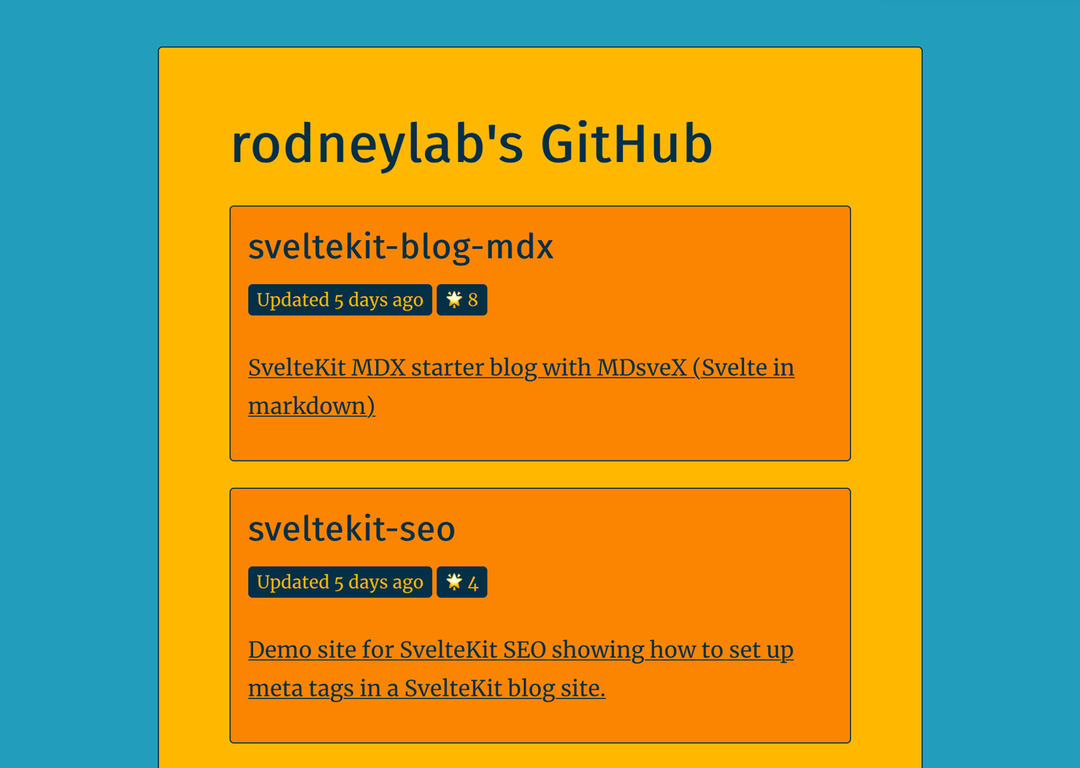Follow the Demo site for SvelteKit SEO link
This screenshot has height=768, width=1080.
tap(521, 669)
